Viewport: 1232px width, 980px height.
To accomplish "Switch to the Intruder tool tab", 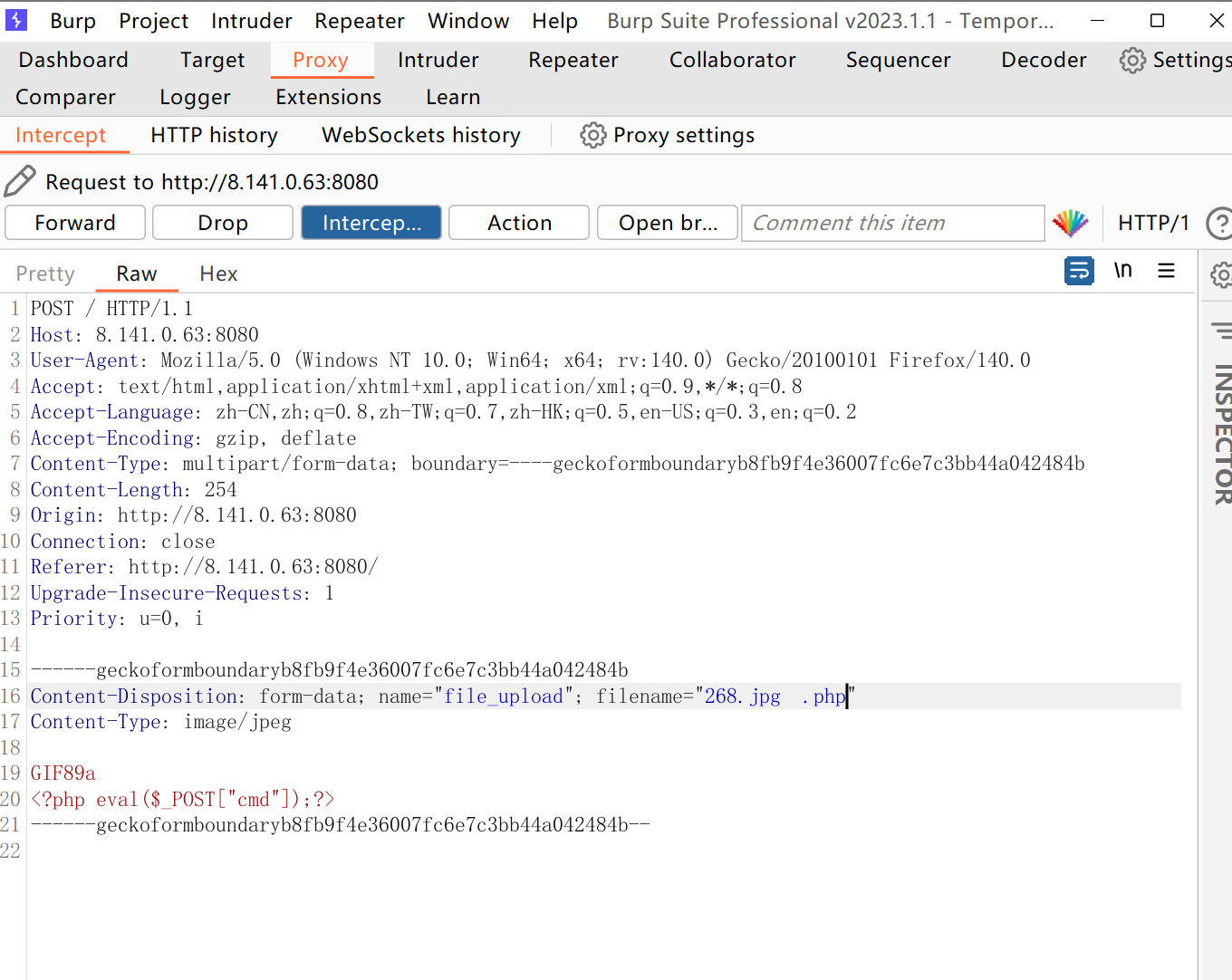I will coord(438,60).
